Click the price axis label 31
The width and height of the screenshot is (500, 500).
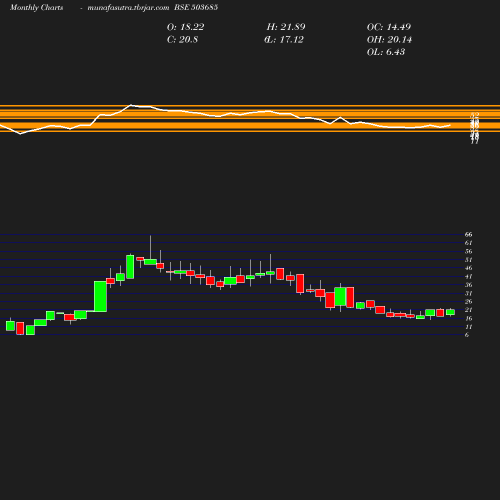[468, 293]
